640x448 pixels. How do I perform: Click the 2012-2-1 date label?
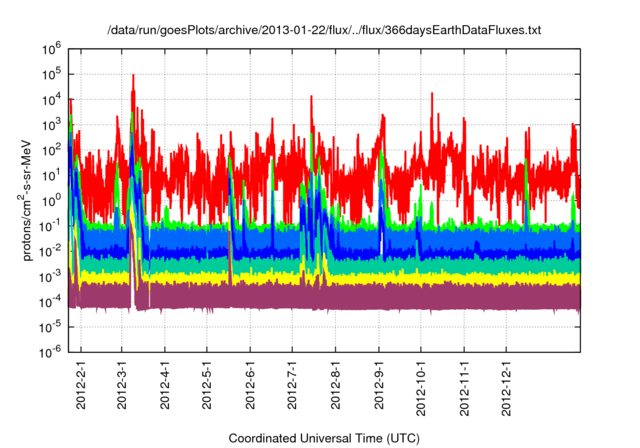[x=81, y=384]
